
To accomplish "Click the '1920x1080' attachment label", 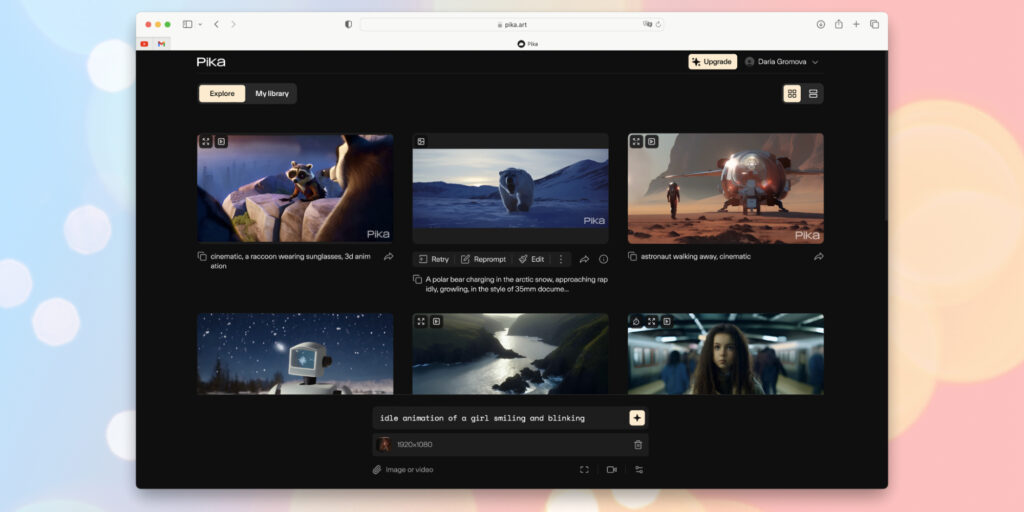I will coord(415,445).
